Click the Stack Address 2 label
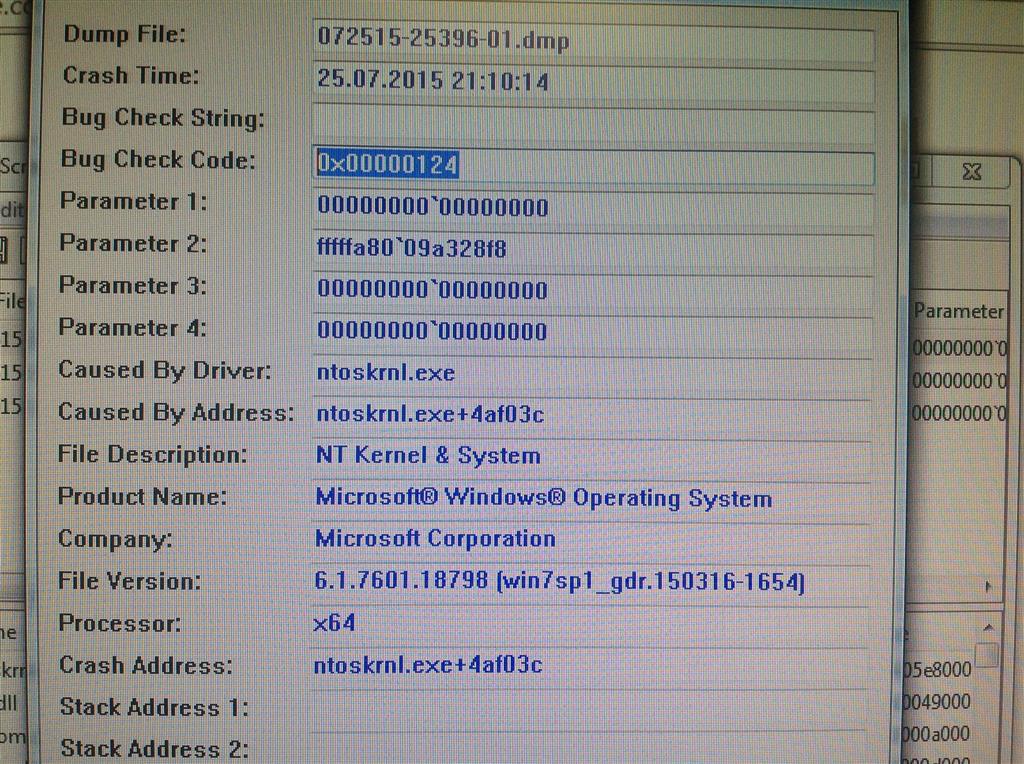This screenshot has width=1024, height=764. pos(155,748)
